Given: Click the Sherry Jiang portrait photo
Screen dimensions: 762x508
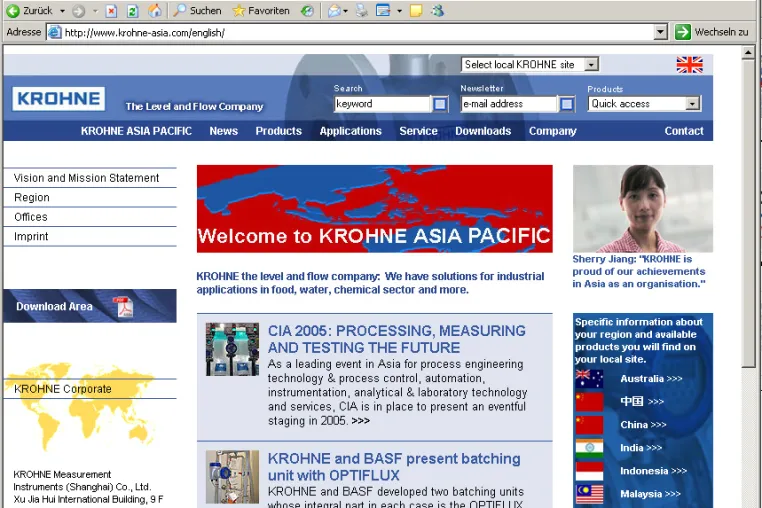Looking at the screenshot, I should 642,209.
